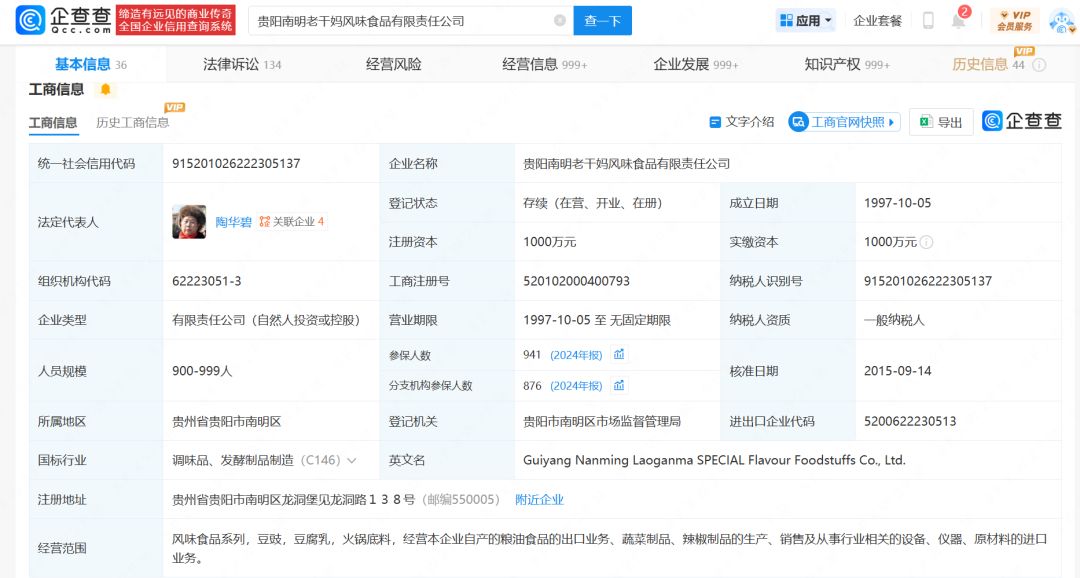Click info icon next to 历史信息 44

coord(1039,65)
